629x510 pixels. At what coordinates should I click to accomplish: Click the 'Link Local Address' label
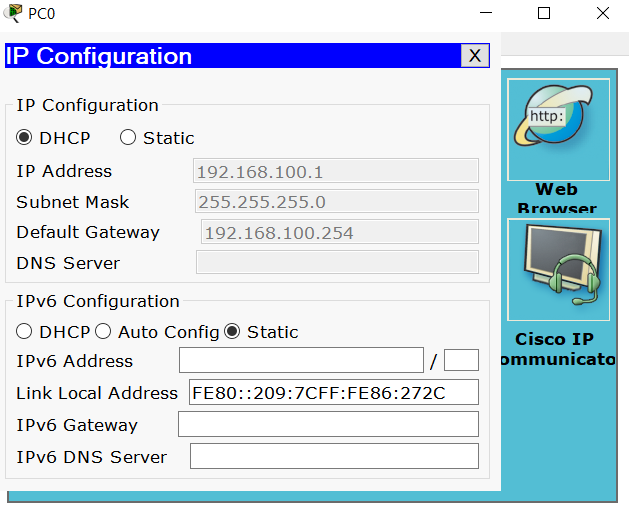97,393
